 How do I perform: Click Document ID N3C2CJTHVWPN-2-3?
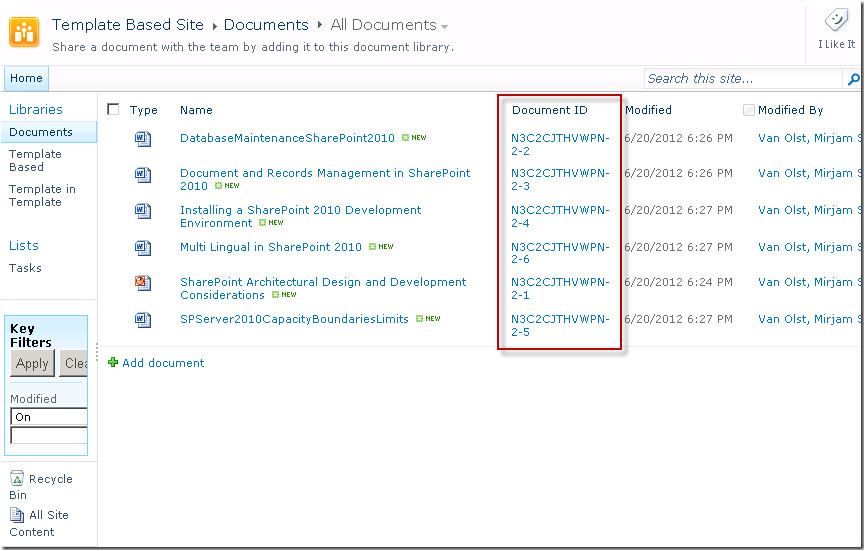560,179
